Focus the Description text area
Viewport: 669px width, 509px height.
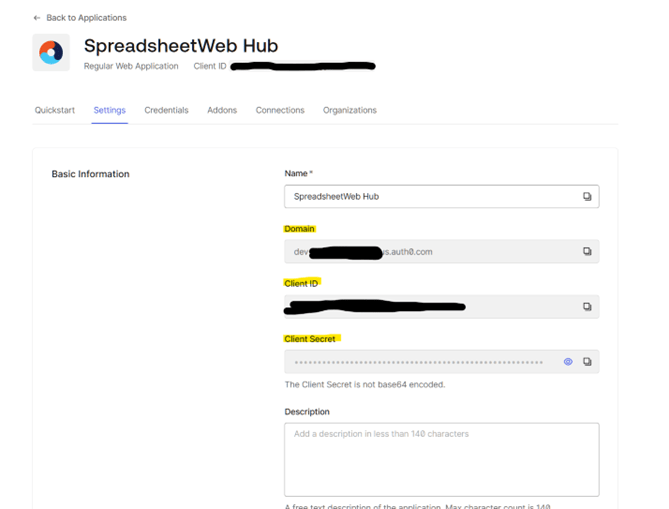pyautogui.click(x=441, y=459)
